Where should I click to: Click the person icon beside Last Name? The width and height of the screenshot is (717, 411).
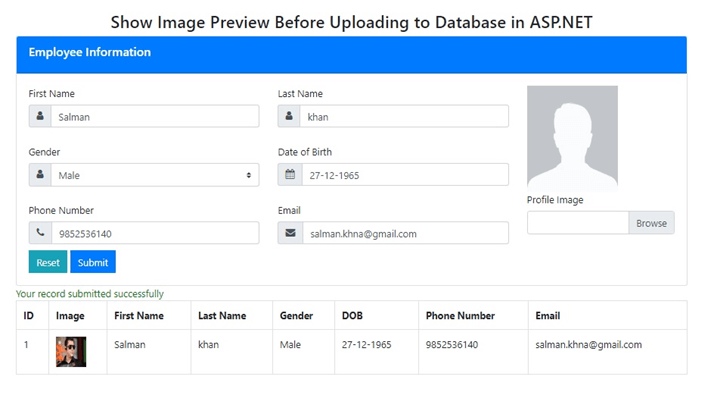point(289,116)
